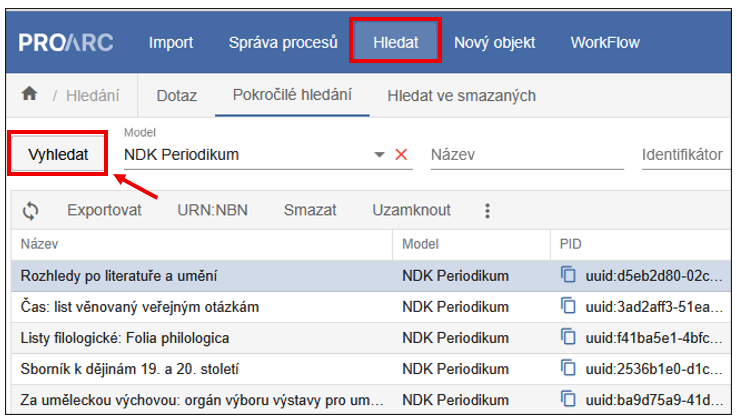Viewport: 737px width, 418px height.
Task: Copy PID of Sborník k dějinám row
Action: point(568,368)
